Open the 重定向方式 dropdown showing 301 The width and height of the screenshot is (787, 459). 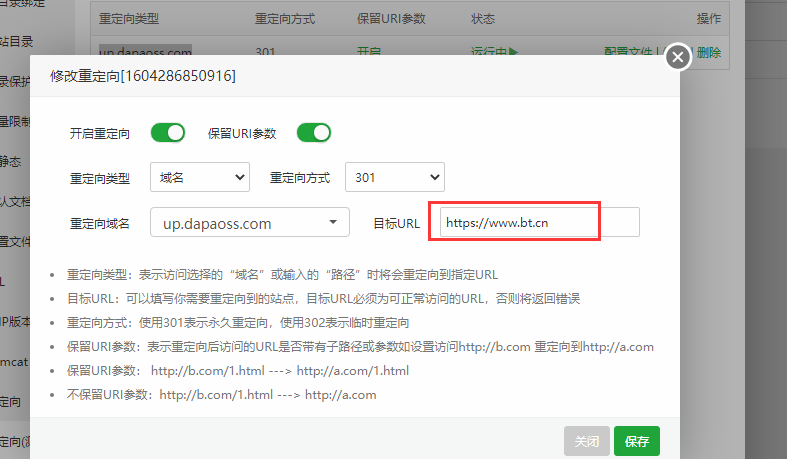point(395,177)
